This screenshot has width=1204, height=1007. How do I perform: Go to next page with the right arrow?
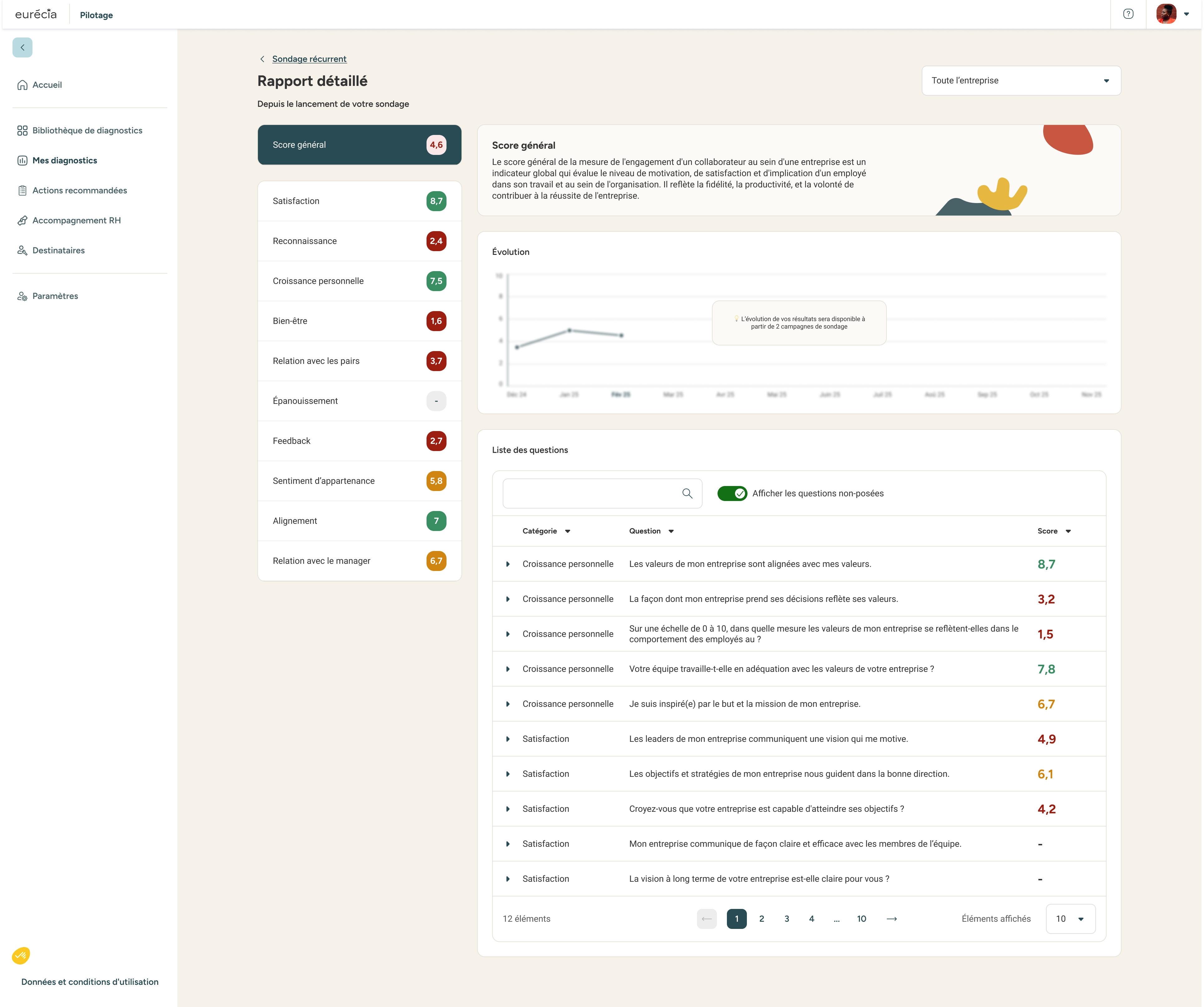(891, 919)
